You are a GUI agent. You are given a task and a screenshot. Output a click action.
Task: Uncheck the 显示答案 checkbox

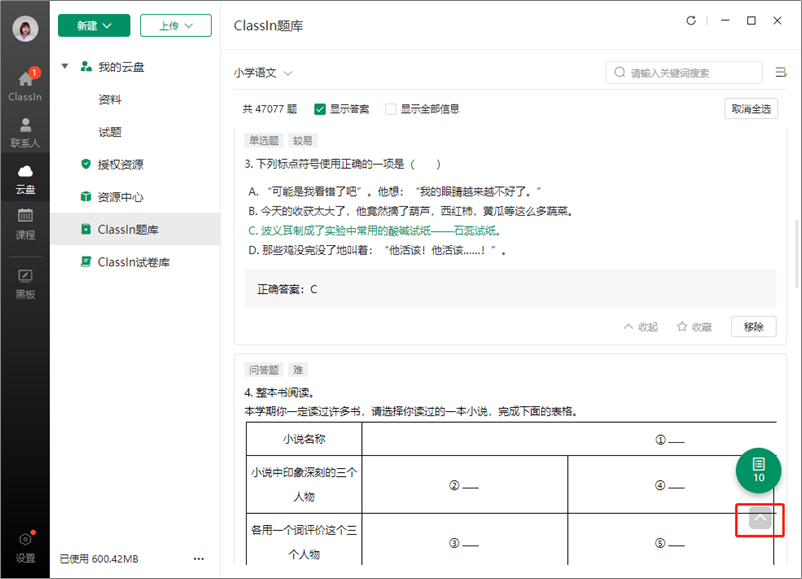320,109
